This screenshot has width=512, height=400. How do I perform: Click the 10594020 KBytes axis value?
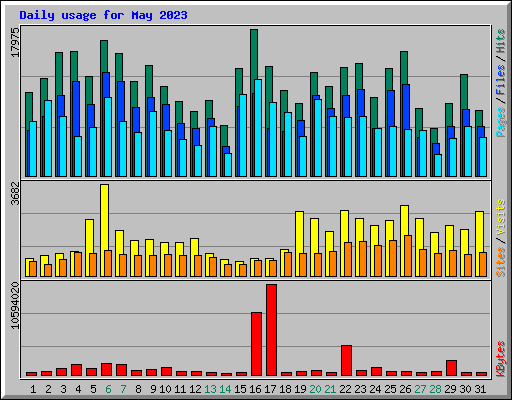15,305
